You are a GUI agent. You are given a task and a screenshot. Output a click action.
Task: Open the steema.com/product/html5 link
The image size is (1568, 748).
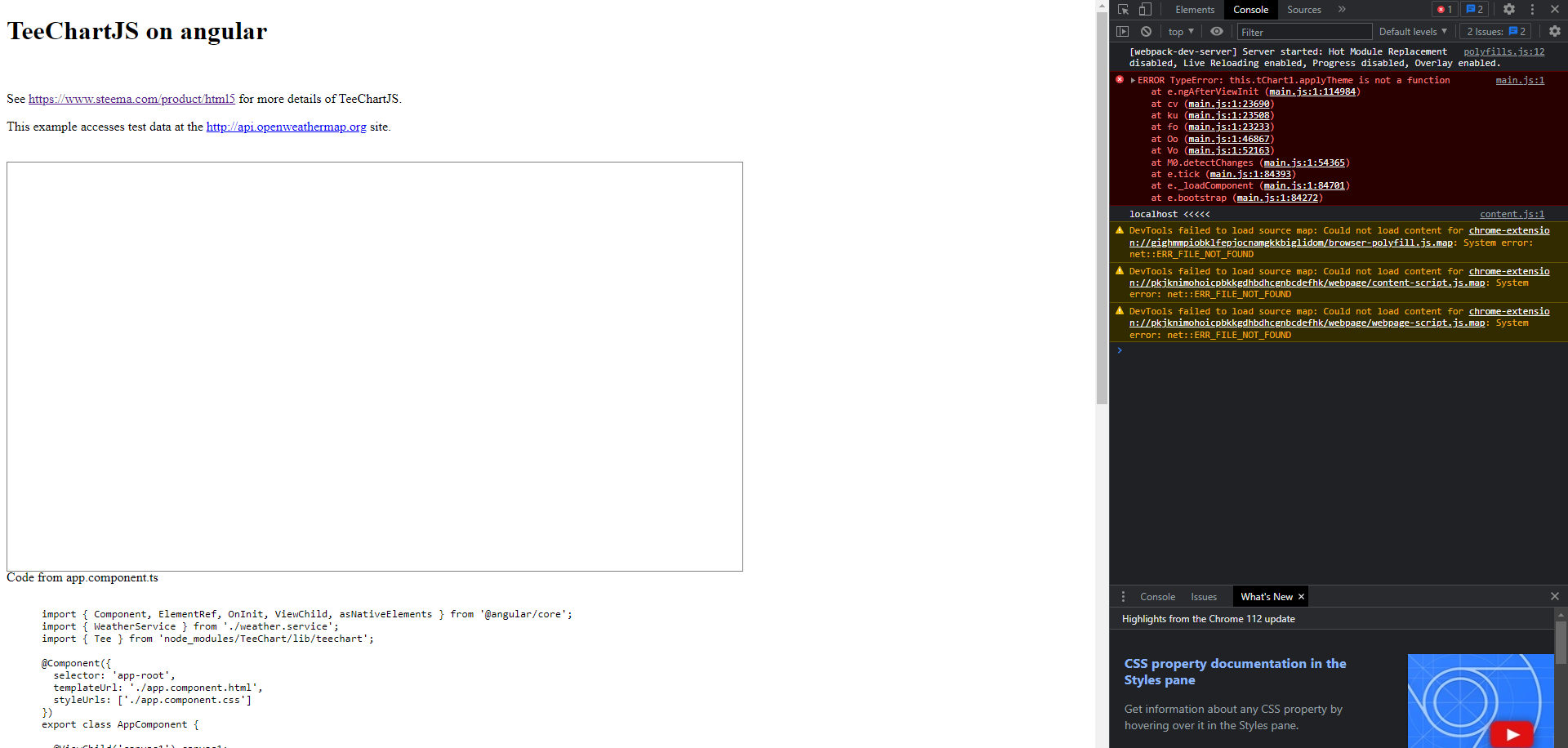point(131,99)
